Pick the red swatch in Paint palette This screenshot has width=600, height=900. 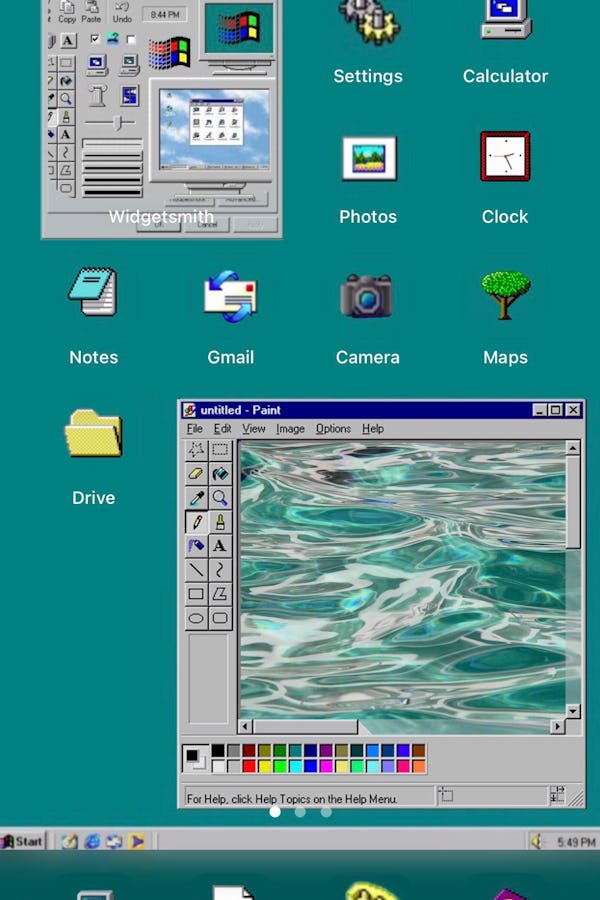point(249,767)
